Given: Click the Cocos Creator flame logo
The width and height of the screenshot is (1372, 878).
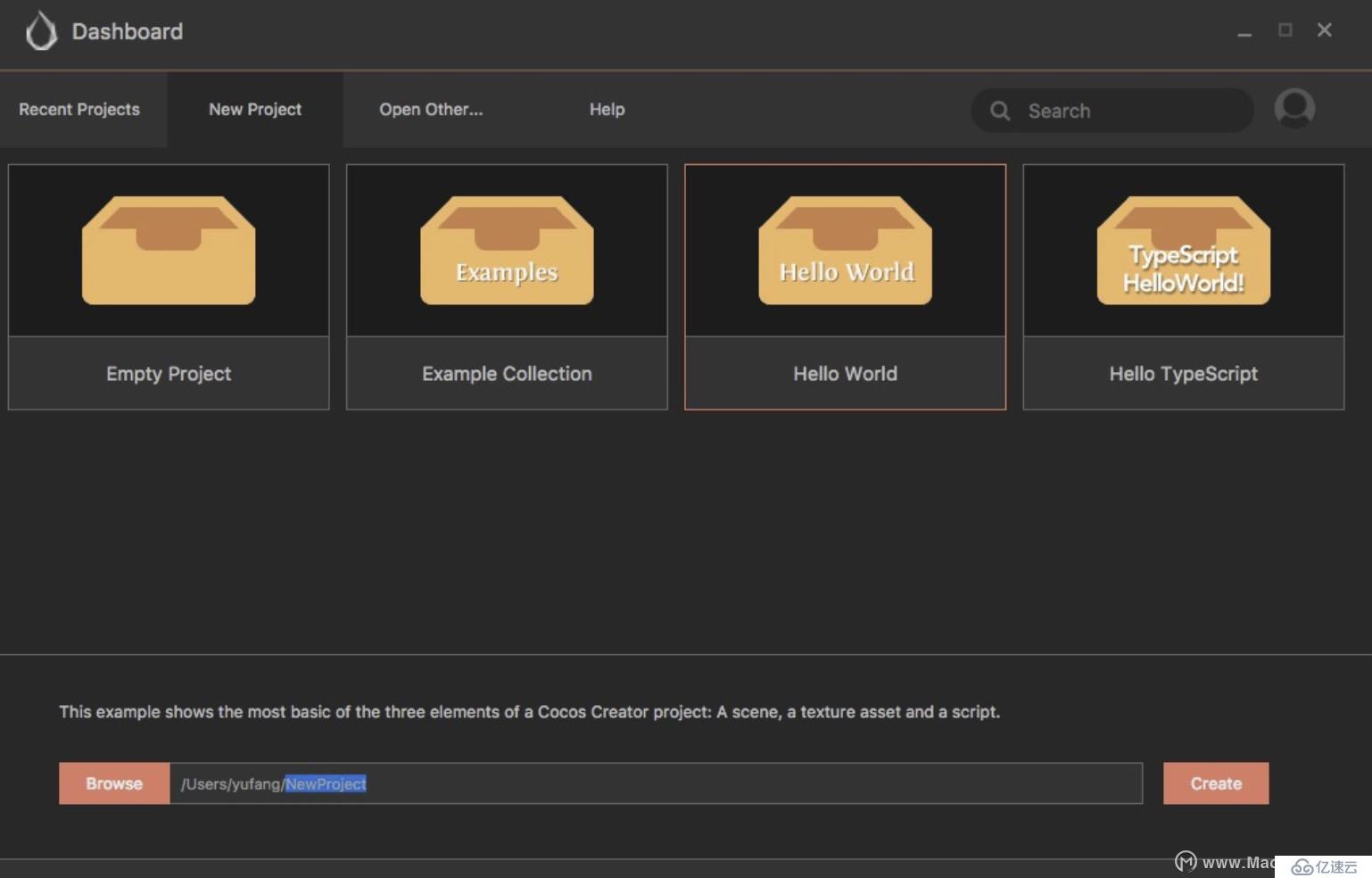Looking at the screenshot, I should click(x=41, y=32).
